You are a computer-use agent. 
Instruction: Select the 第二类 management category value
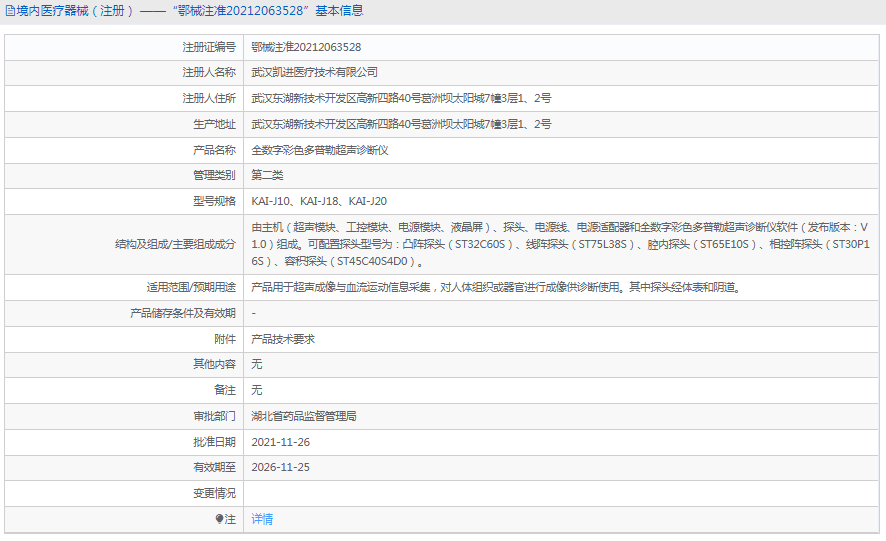267,175
